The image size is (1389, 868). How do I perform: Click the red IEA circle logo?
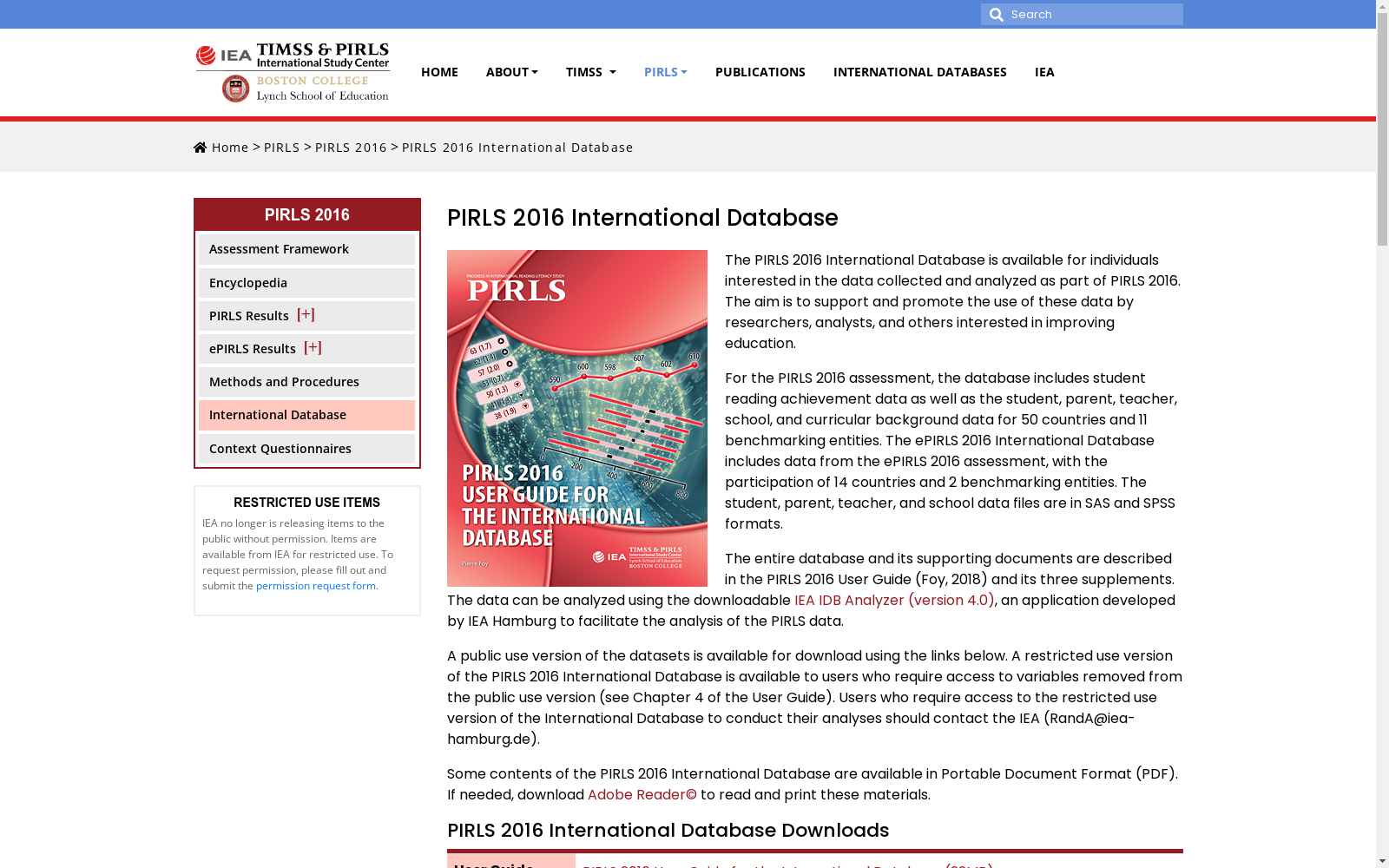tap(206, 53)
